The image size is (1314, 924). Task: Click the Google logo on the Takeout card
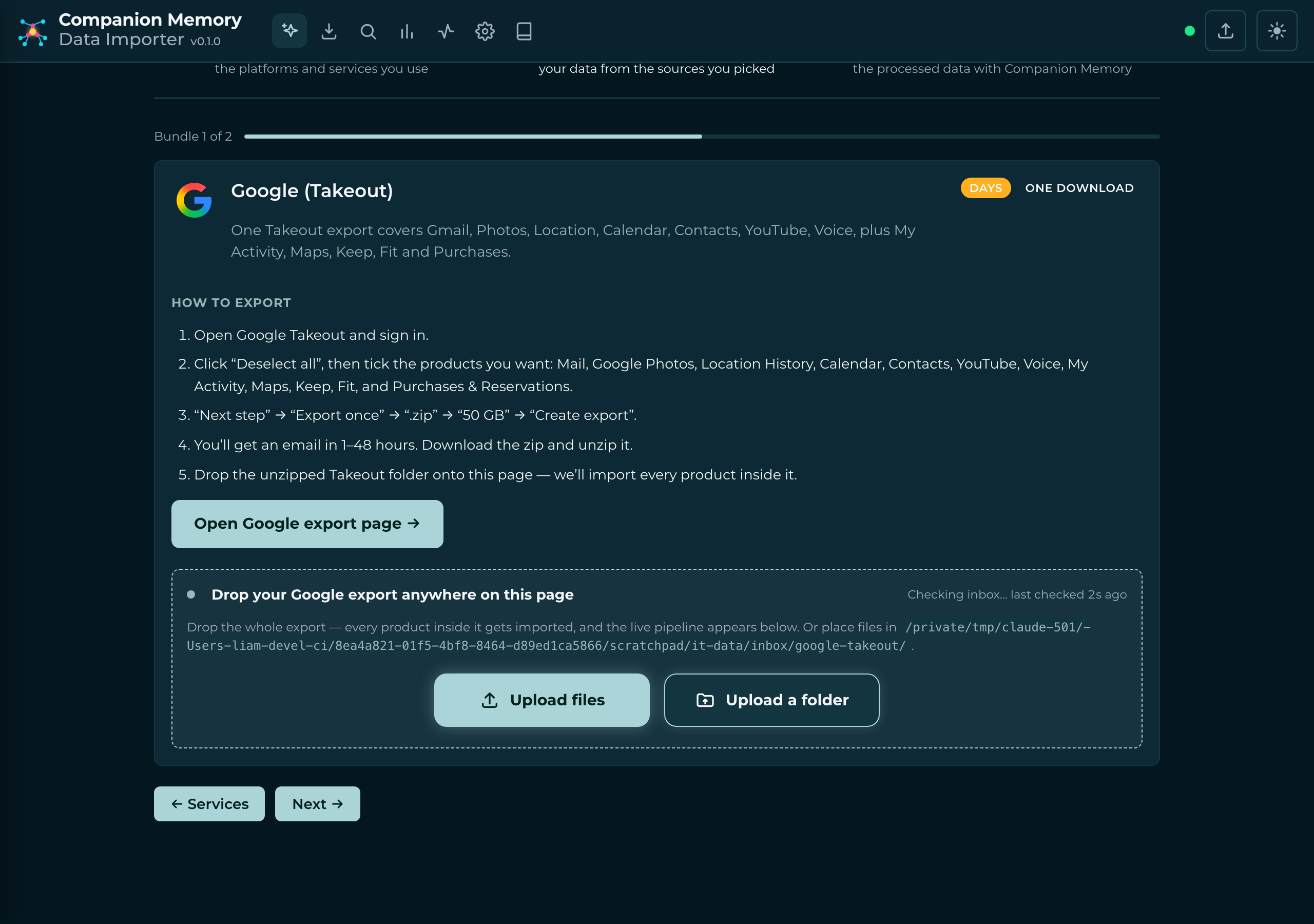click(194, 200)
